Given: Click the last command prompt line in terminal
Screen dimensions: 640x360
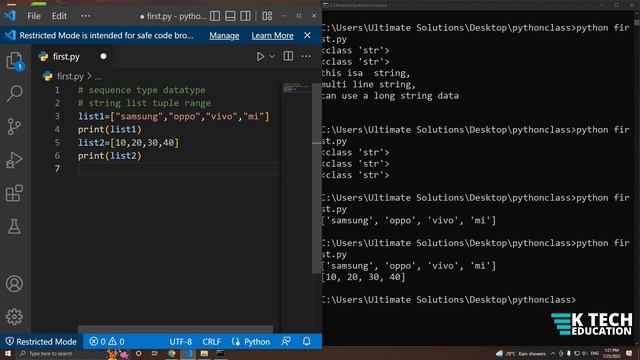Looking at the screenshot, I should tap(449, 300).
